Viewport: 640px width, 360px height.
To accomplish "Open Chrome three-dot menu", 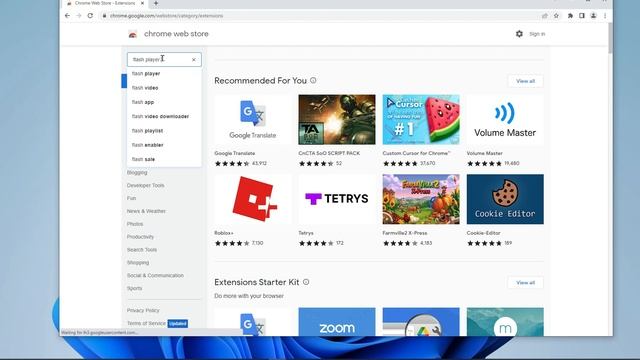I will (x=605, y=16).
